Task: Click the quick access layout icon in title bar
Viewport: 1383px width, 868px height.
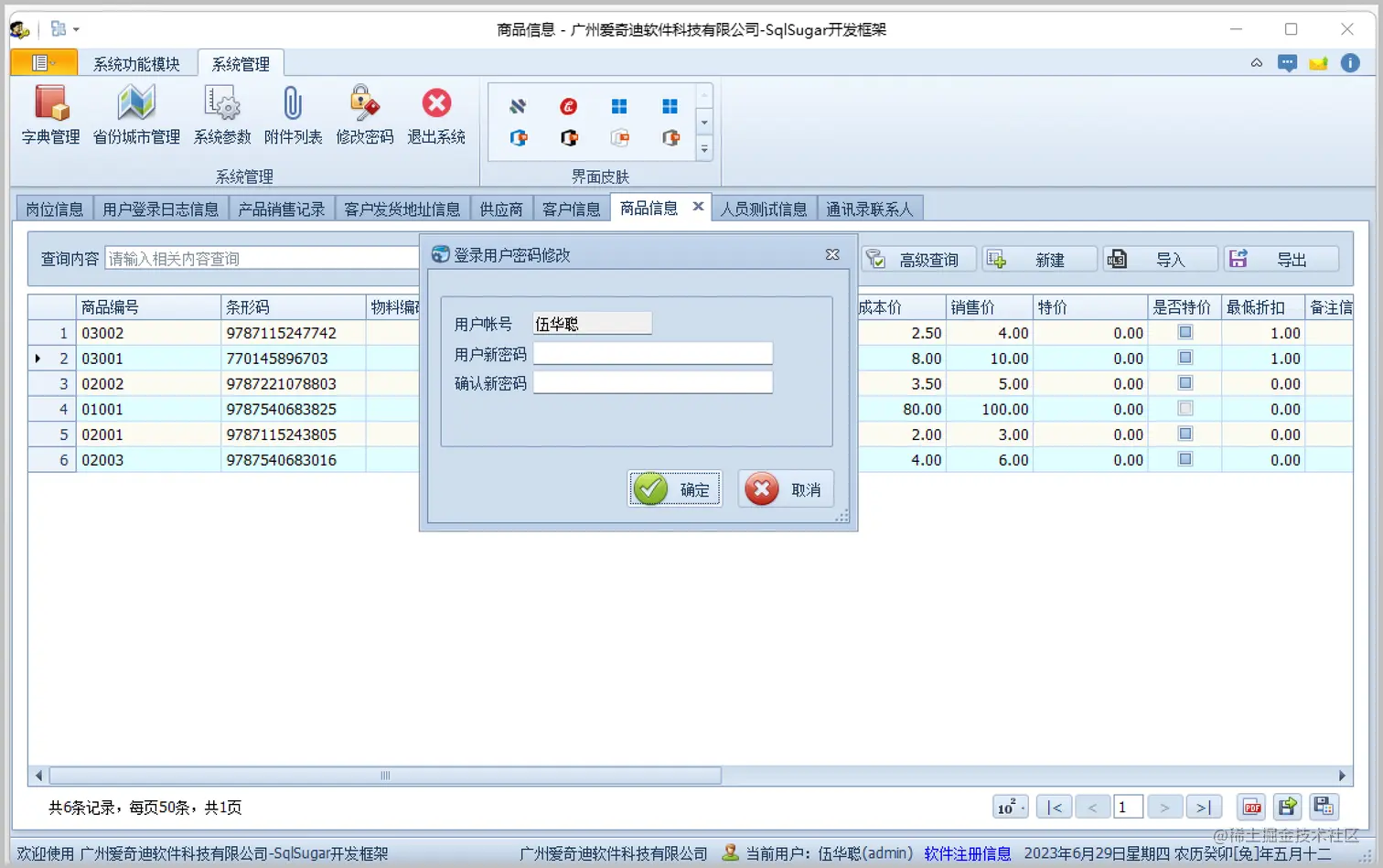Action: [x=59, y=29]
